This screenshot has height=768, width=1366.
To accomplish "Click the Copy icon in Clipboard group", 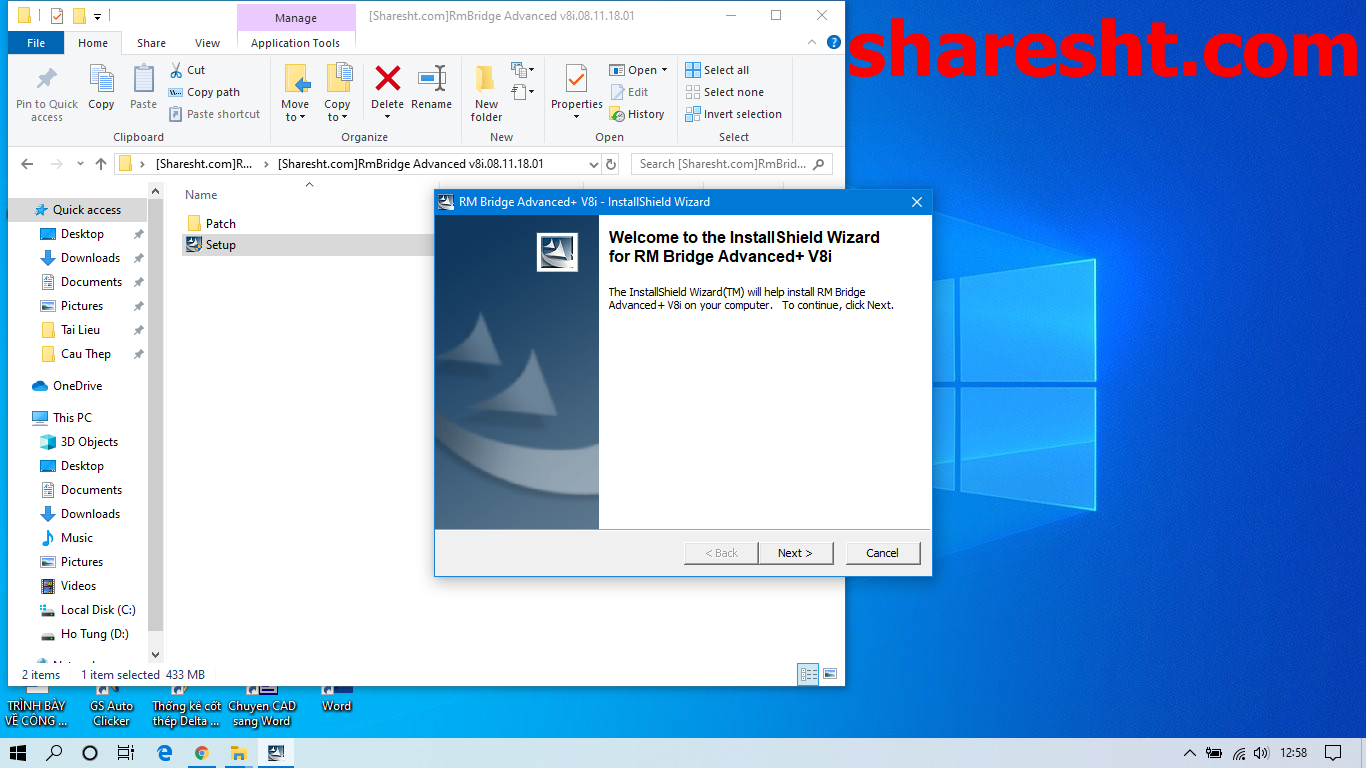I will [x=101, y=80].
